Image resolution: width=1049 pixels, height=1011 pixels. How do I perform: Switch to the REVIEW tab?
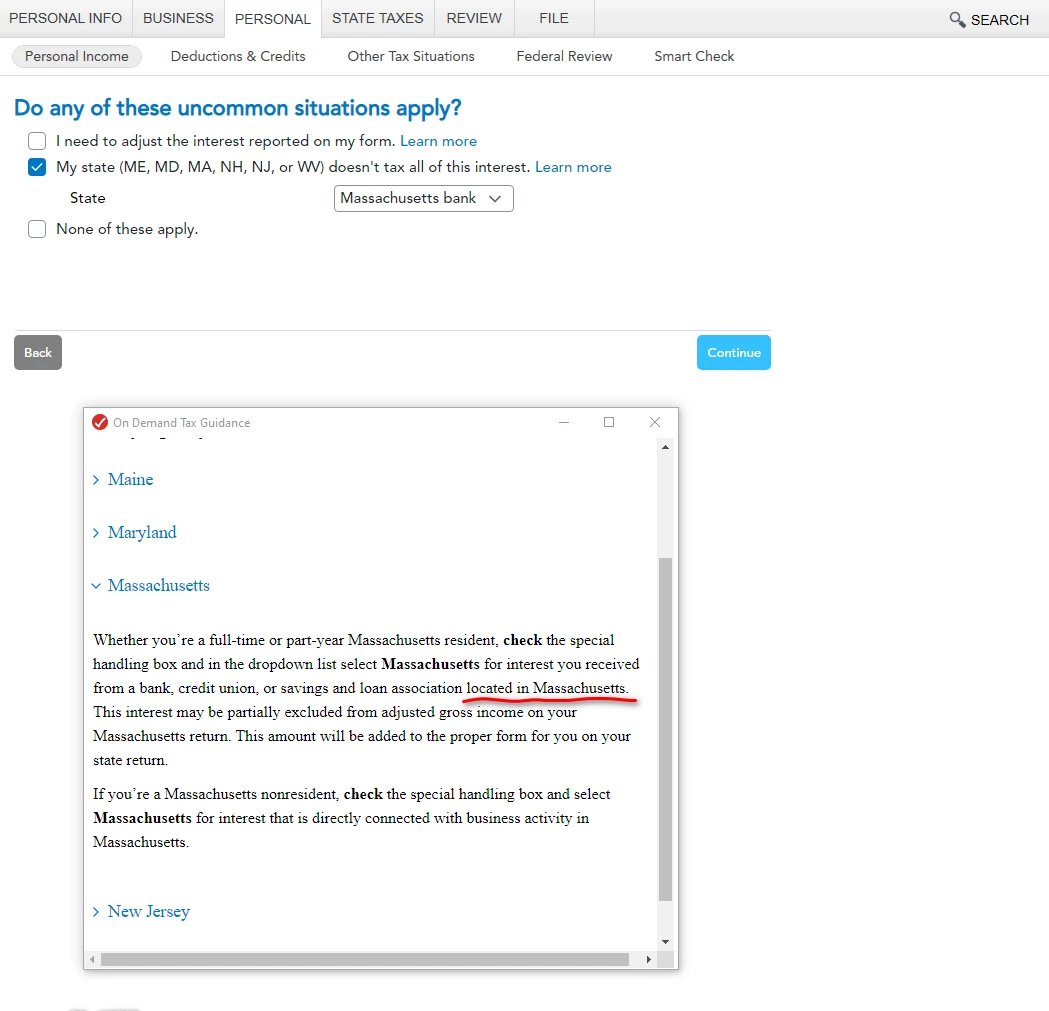point(474,18)
